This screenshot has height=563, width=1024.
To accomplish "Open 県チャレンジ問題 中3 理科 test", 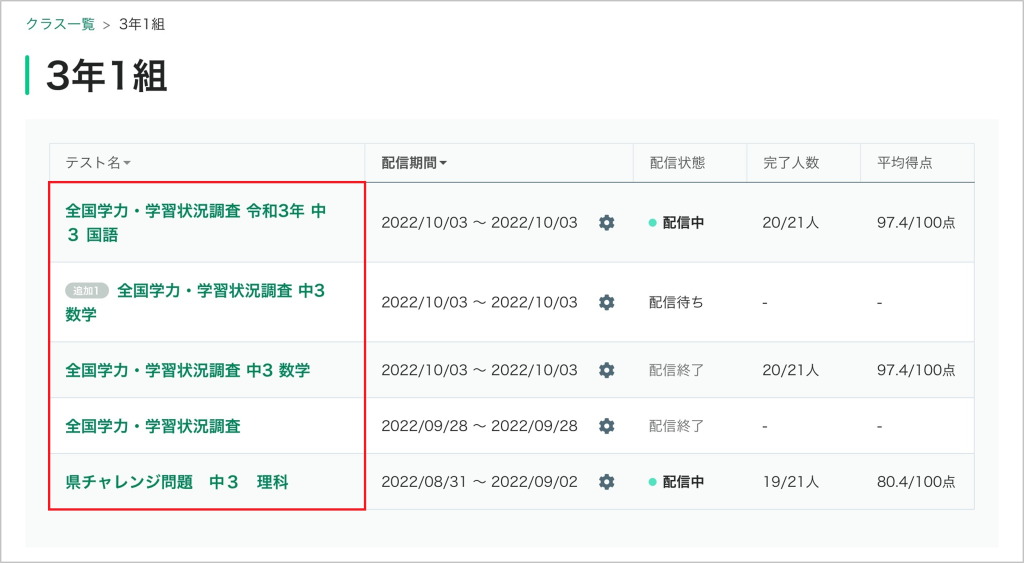I will pos(176,482).
